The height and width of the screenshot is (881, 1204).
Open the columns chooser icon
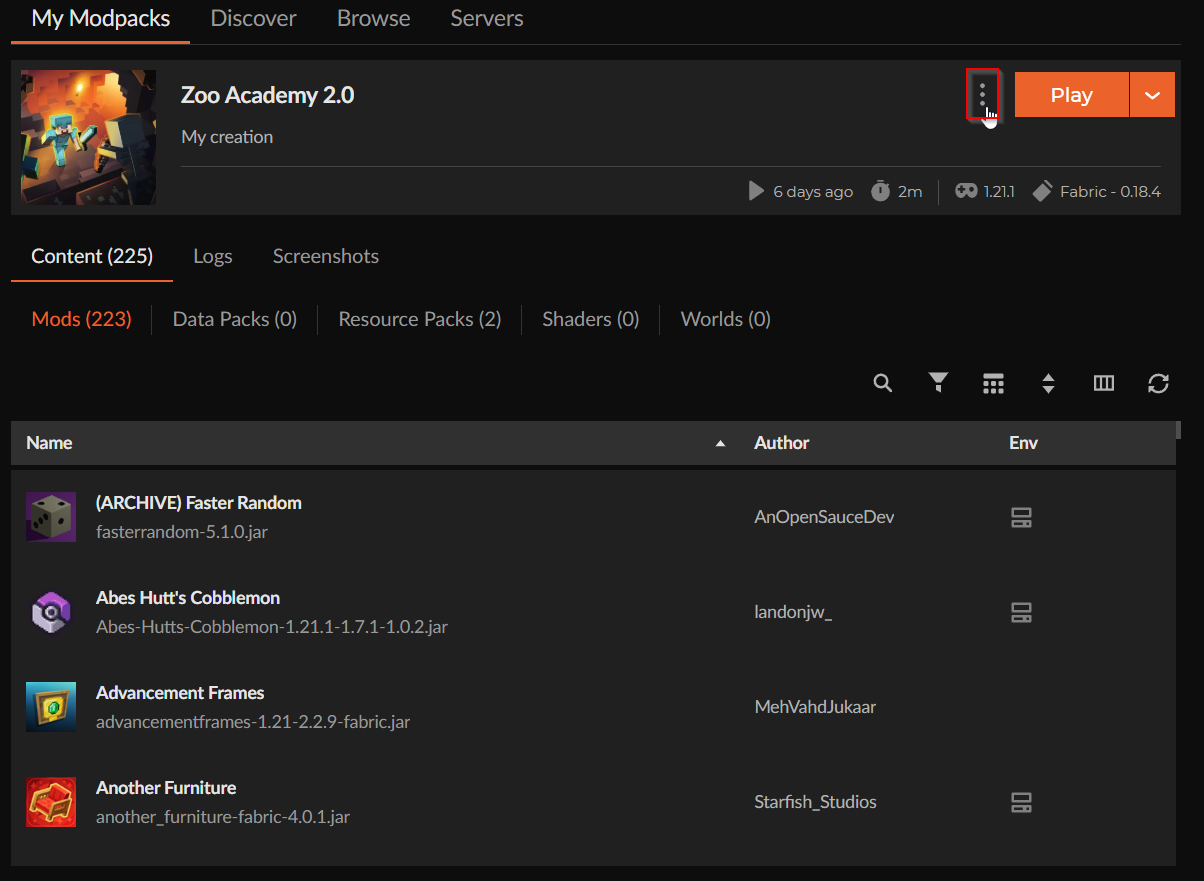pos(1104,383)
